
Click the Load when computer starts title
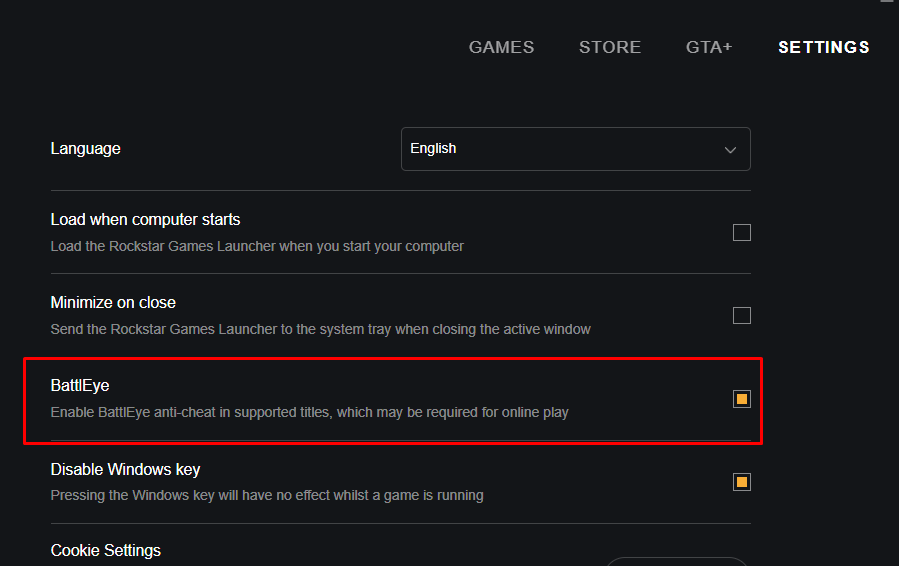tap(145, 220)
